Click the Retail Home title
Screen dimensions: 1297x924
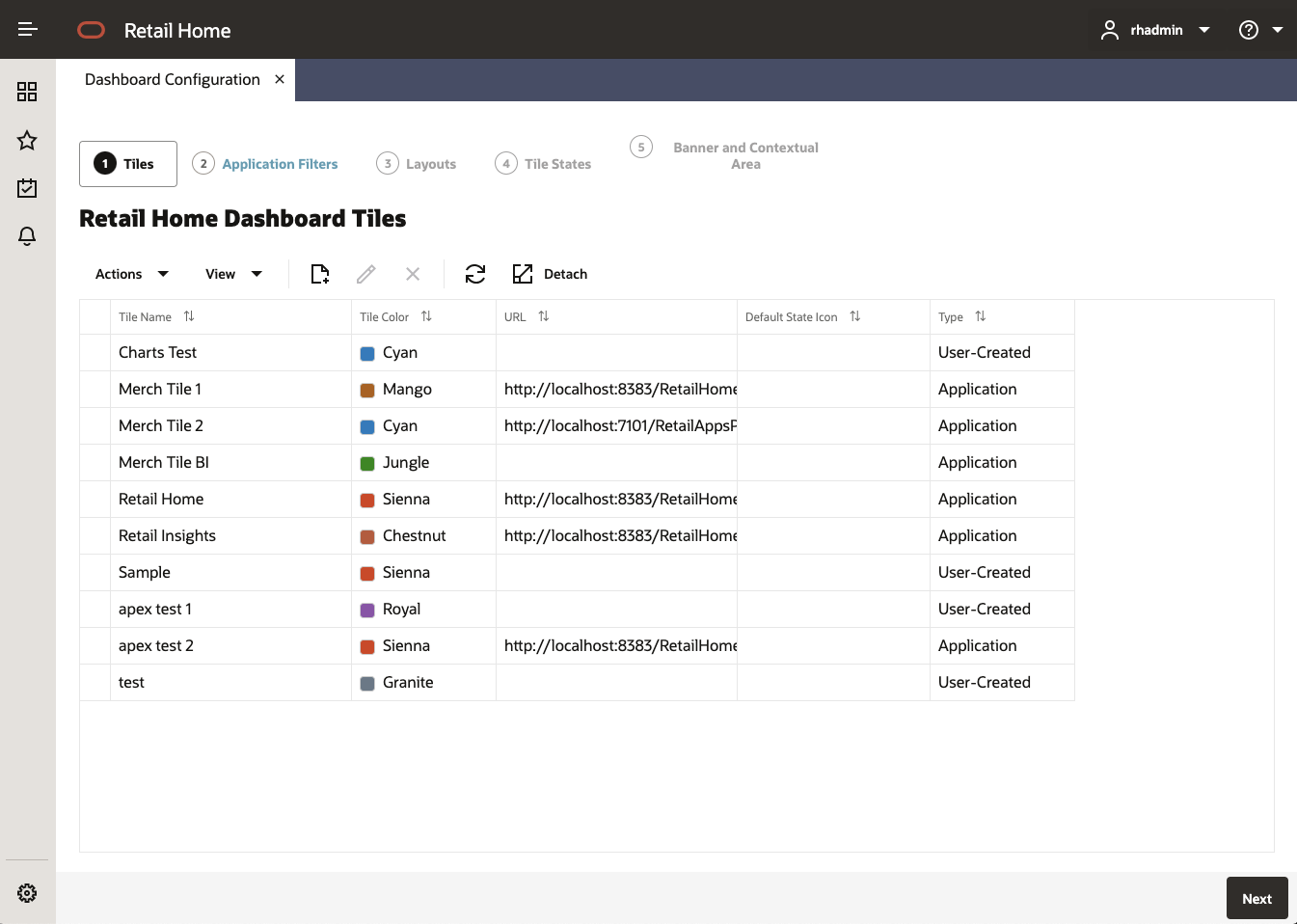coord(177,31)
